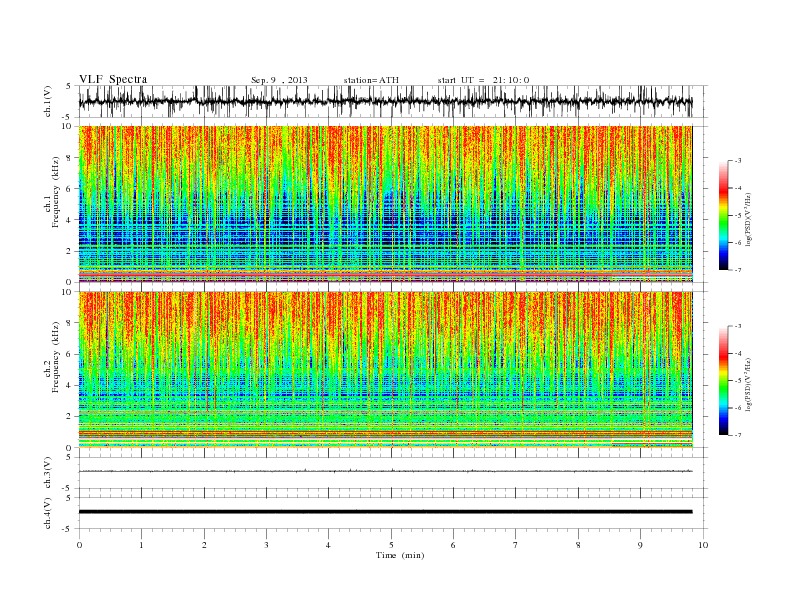Click the time axis tick label '6'
The width and height of the screenshot is (792, 612).
tap(453, 545)
